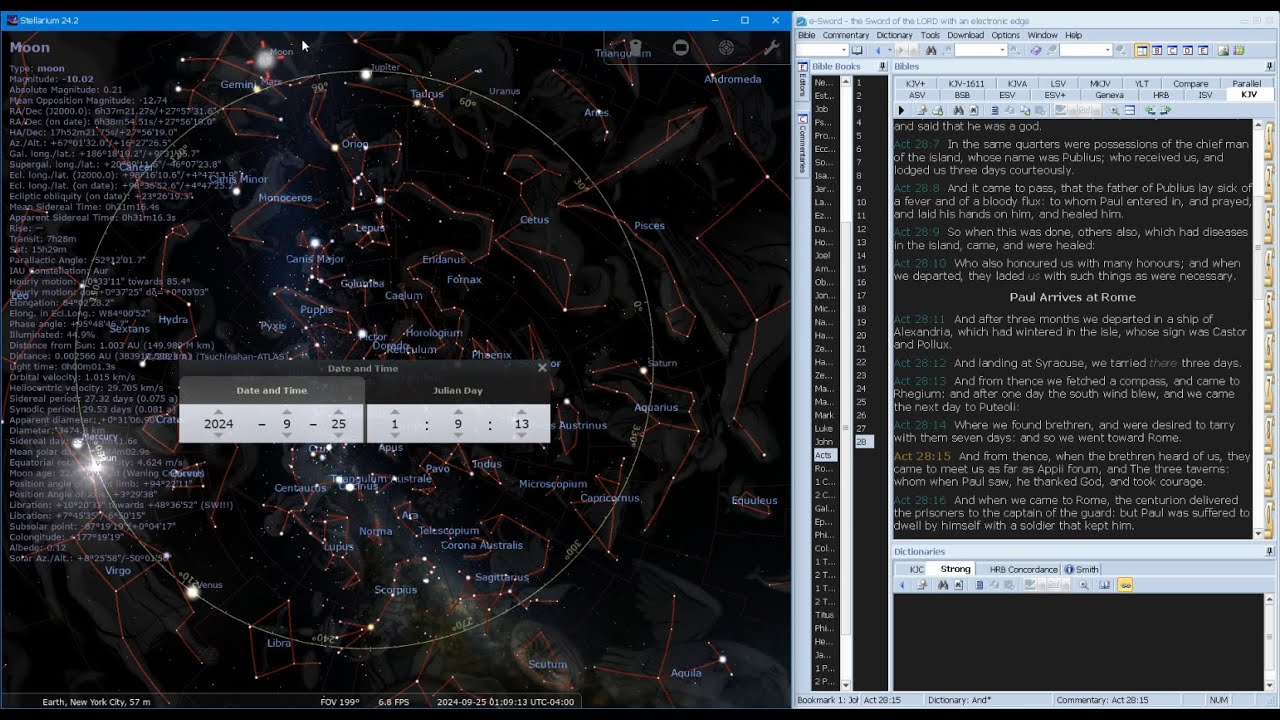
Task: Click green back arrow in Bible toolbar
Action: (x=1150, y=110)
